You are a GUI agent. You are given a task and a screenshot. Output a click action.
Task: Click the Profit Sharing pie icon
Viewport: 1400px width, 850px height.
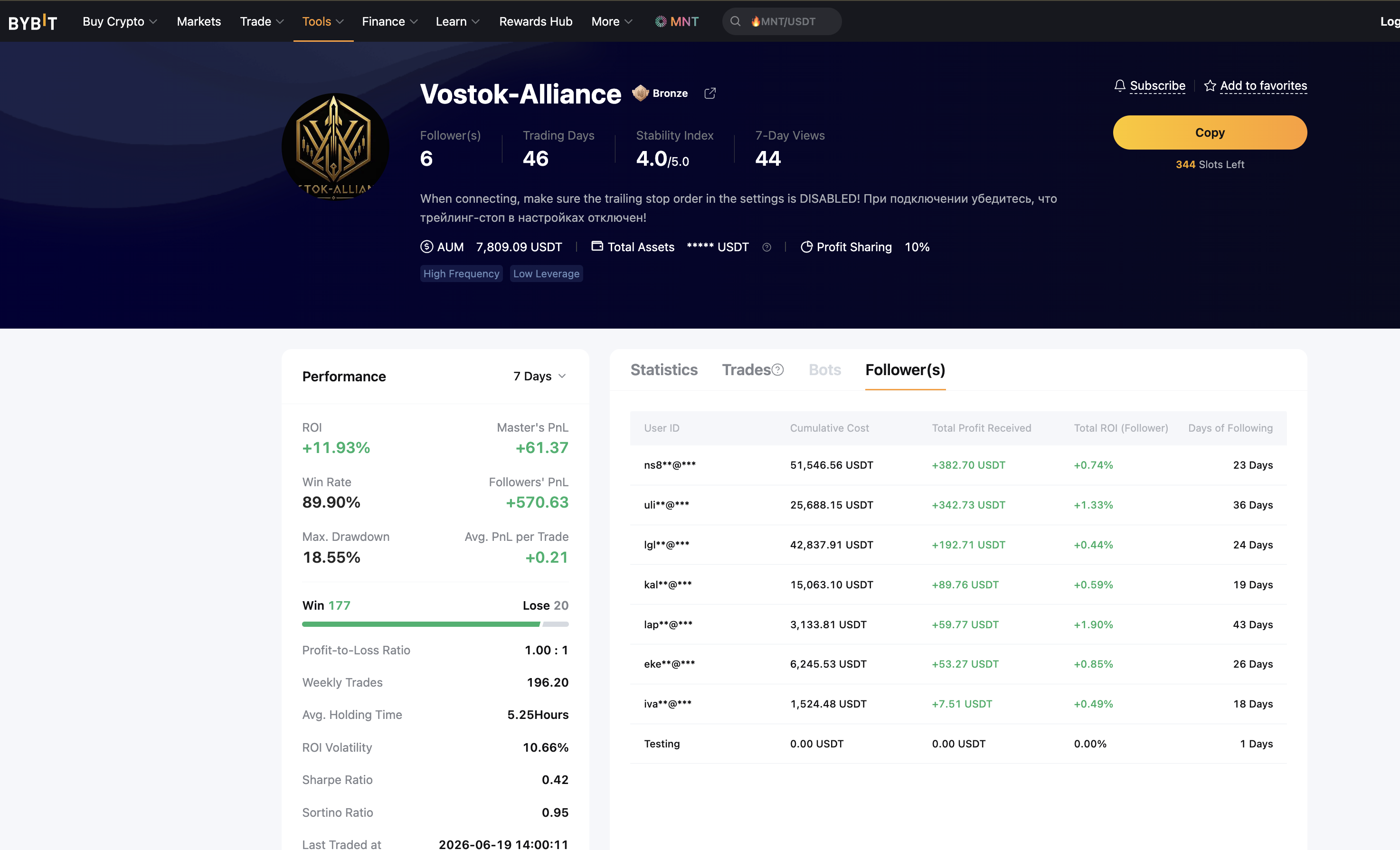[806, 246]
